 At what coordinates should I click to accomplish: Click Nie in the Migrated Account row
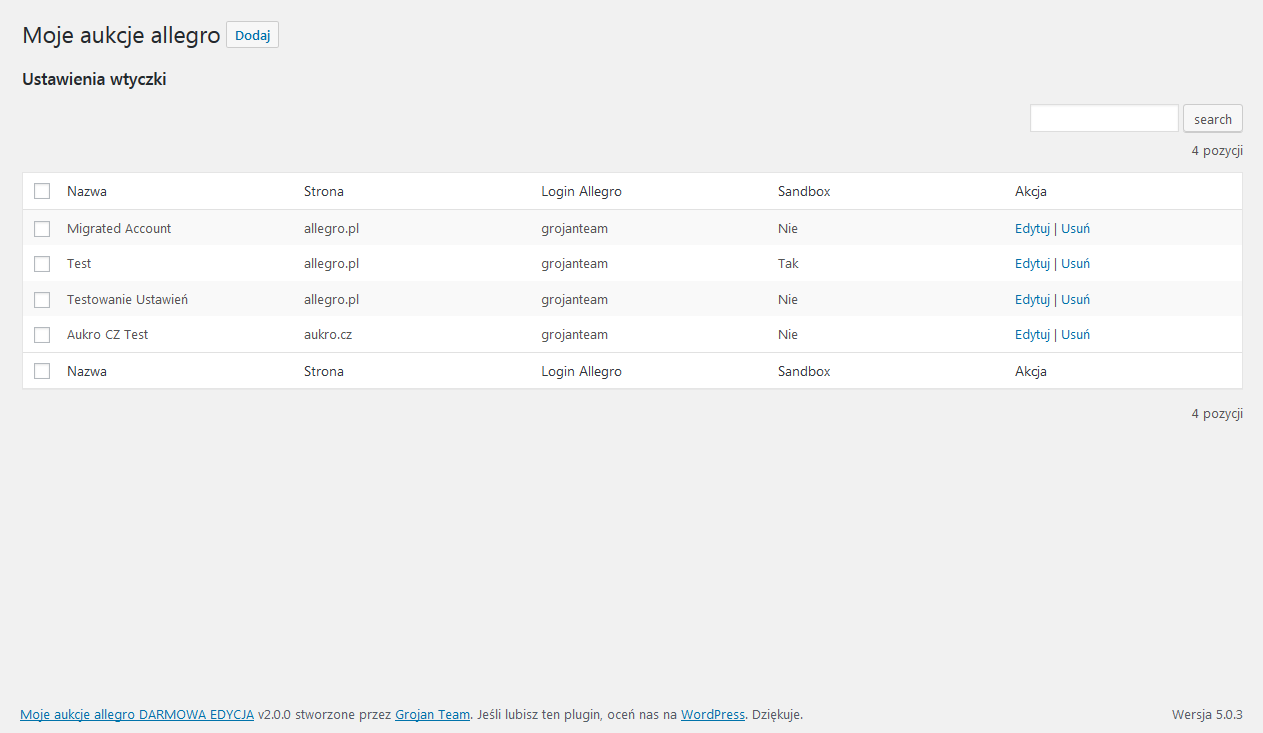788,228
